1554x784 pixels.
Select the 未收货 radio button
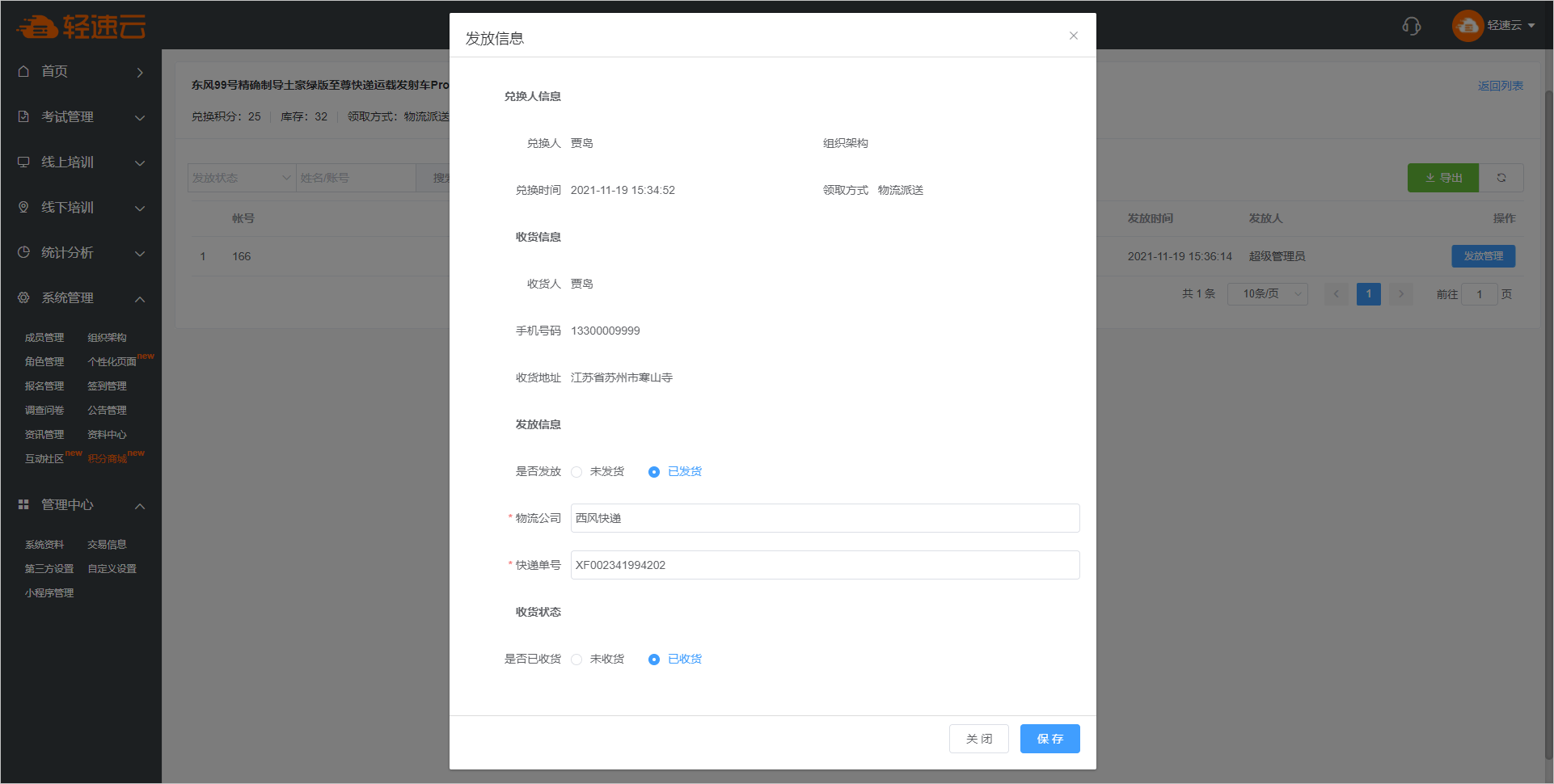pyautogui.click(x=576, y=660)
